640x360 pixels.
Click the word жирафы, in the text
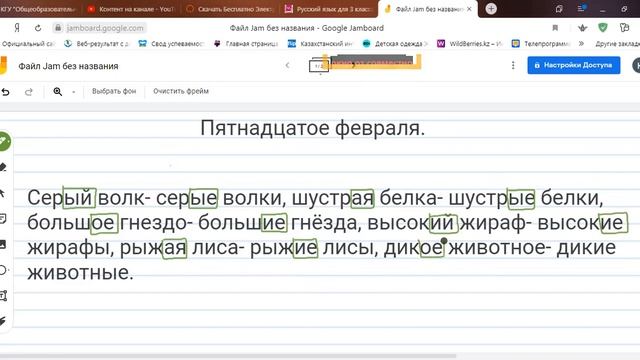tap(71, 248)
